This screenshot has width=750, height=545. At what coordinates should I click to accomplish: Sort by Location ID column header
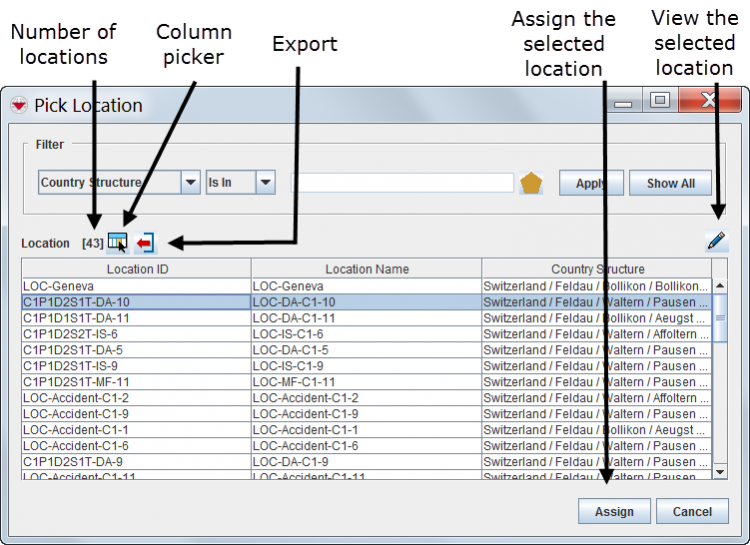[x=137, y=269]
